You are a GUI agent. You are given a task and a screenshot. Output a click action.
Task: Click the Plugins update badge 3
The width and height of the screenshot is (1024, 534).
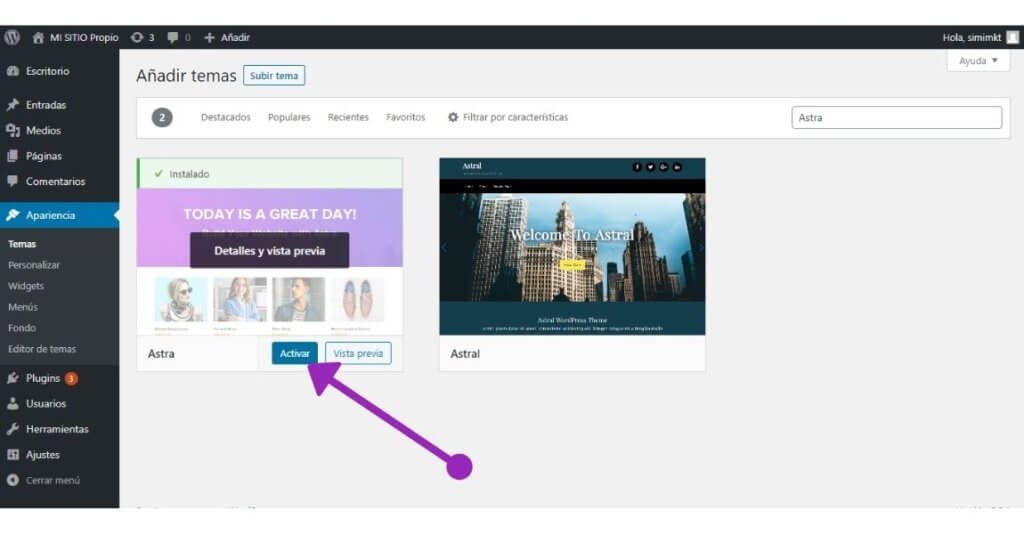[x=71, y=379]
